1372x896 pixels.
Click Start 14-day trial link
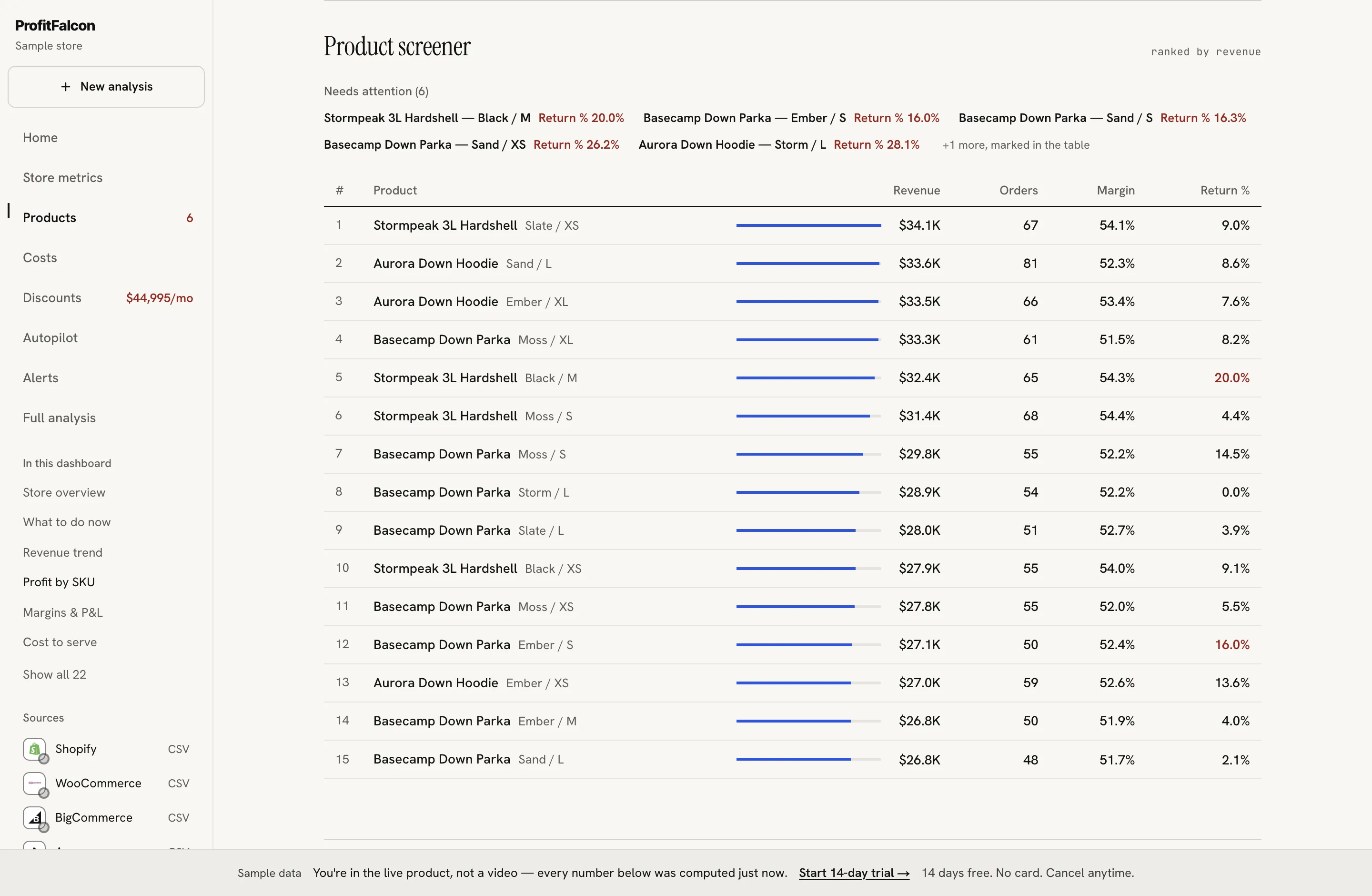[854, 873]
